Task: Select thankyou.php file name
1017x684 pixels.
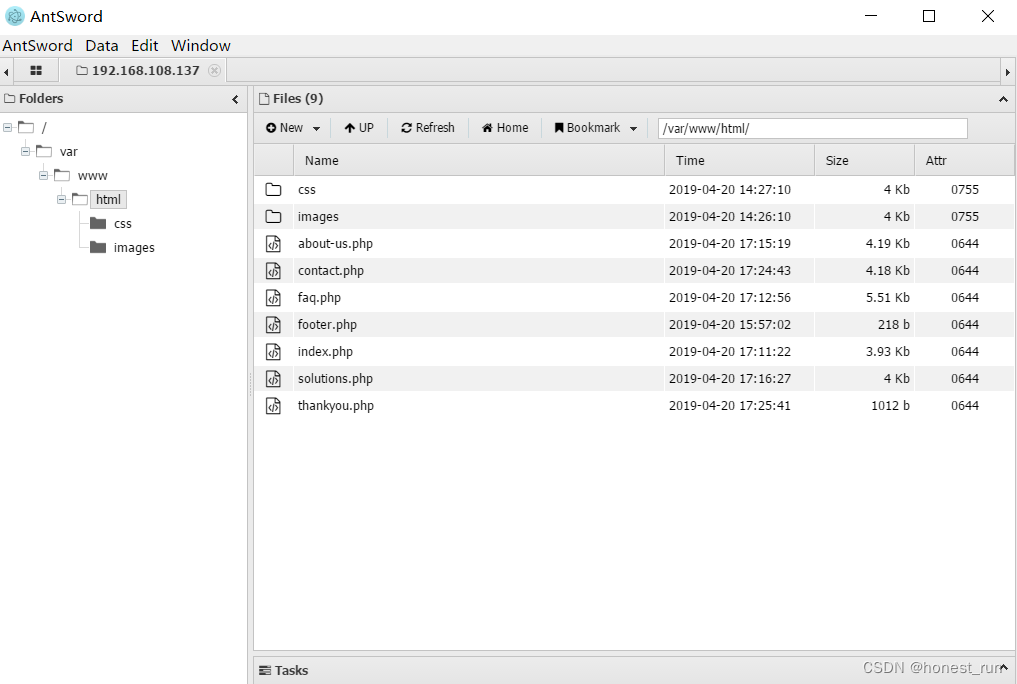Action: click(x=336, y=406)
